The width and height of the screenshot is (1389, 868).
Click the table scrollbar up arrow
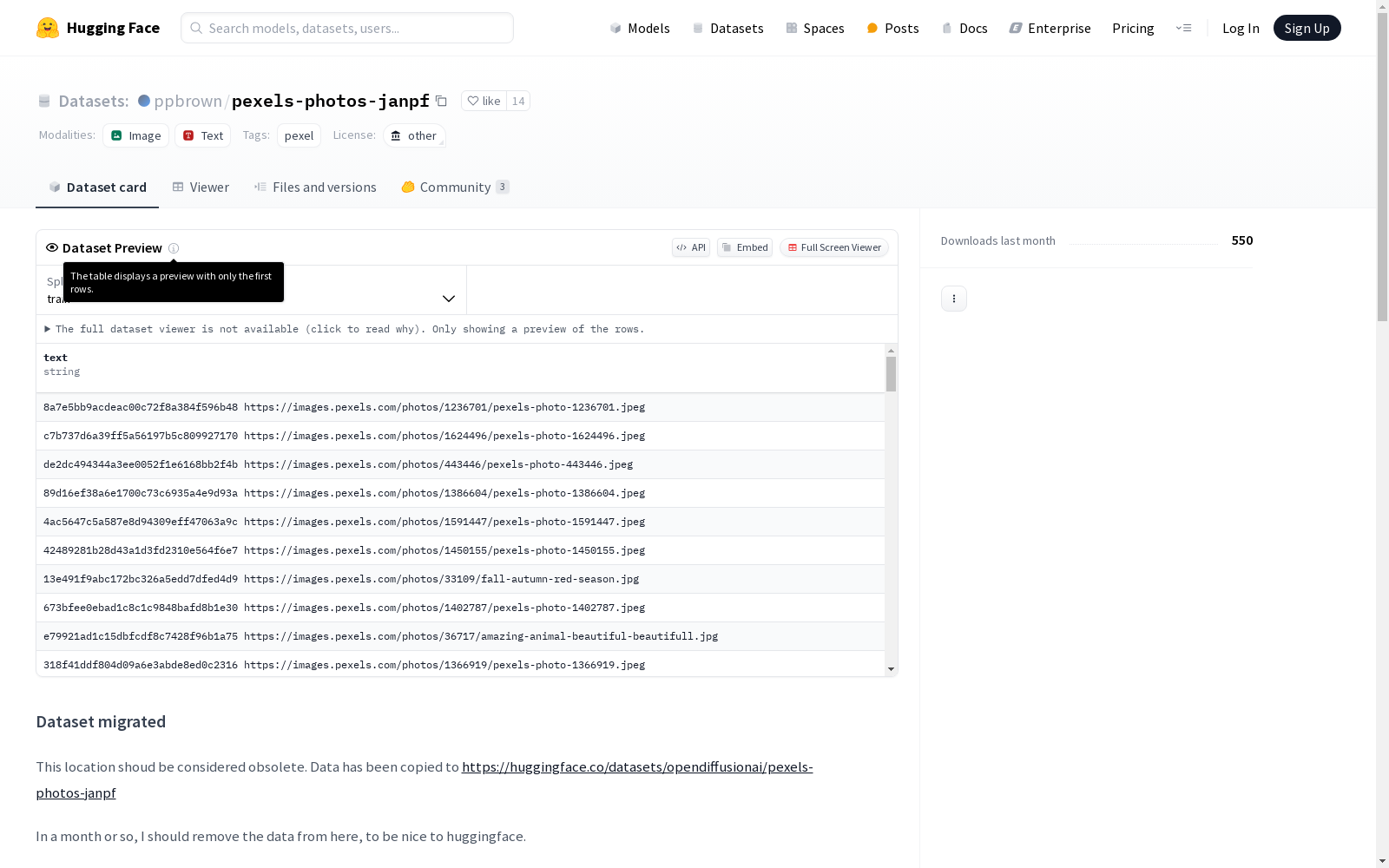tap(891, 351)
